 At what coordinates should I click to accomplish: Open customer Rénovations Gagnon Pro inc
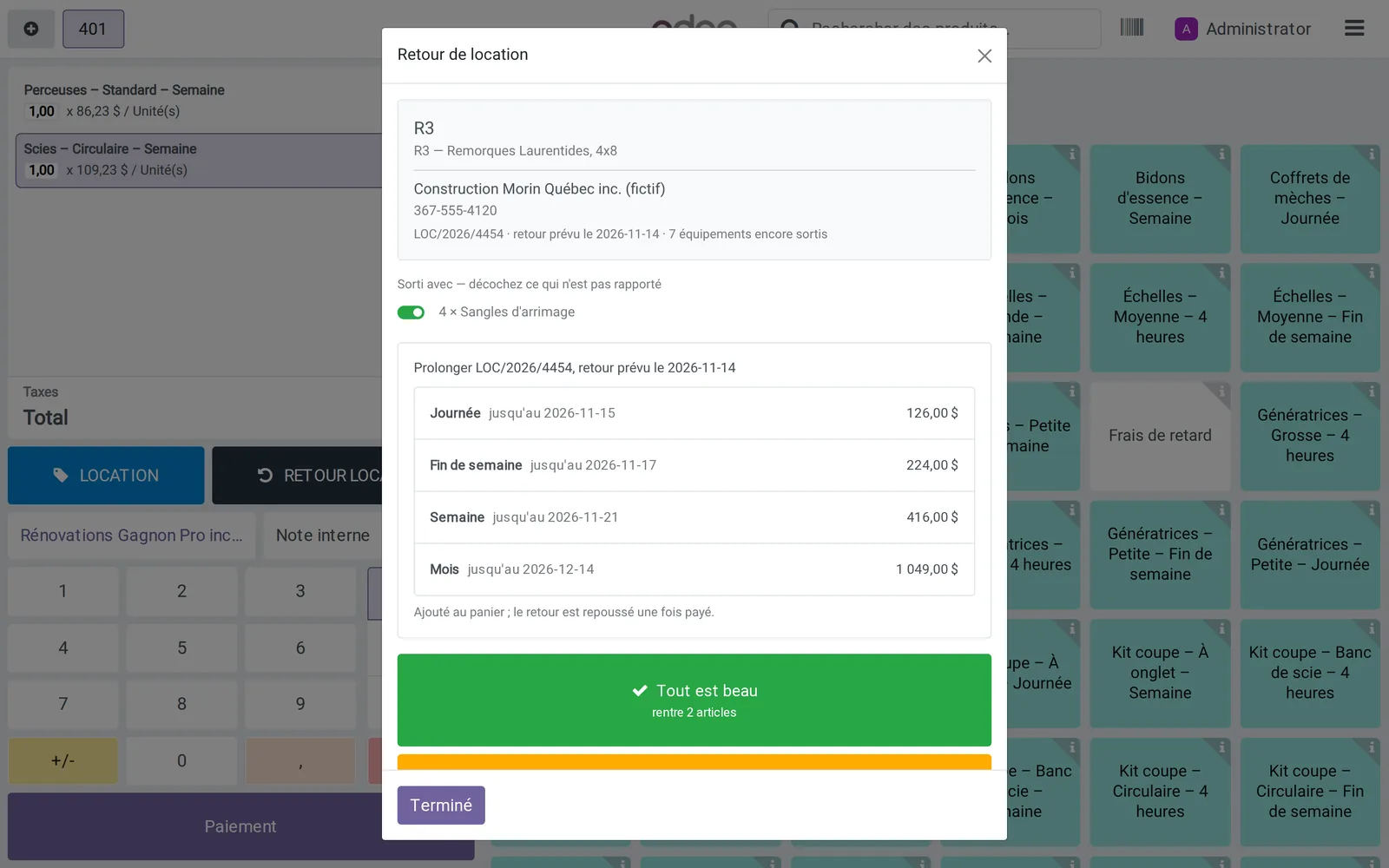coord(132,536)
